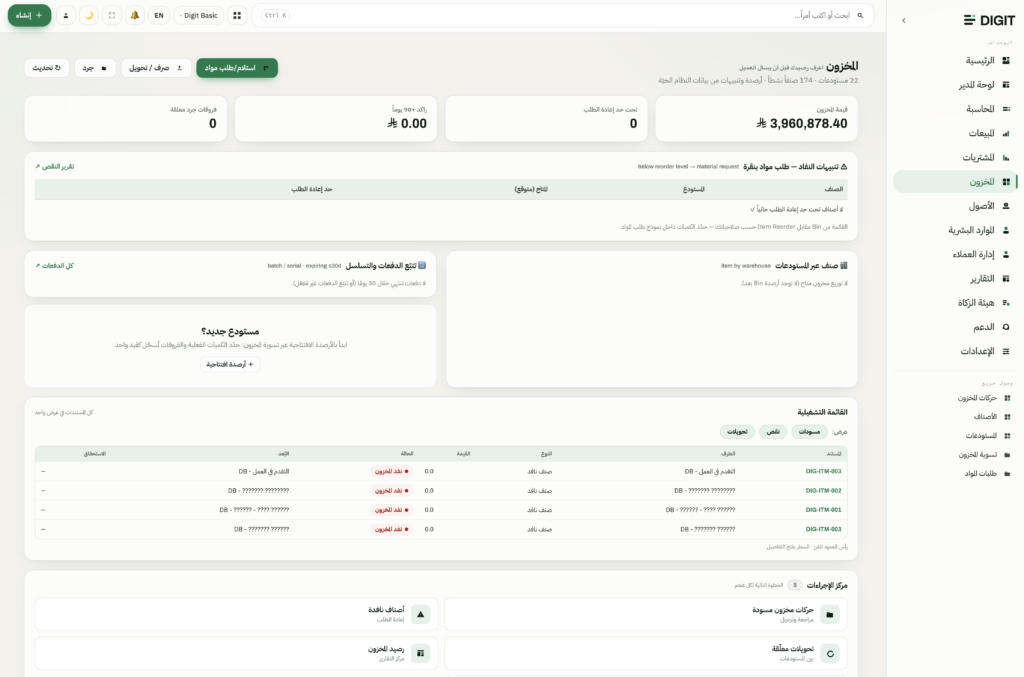Image resolution: width=1024 pixels, height=677 pixels.
Task: Select إدارة العملاء in the sidebar
Action: click(955, 254)
